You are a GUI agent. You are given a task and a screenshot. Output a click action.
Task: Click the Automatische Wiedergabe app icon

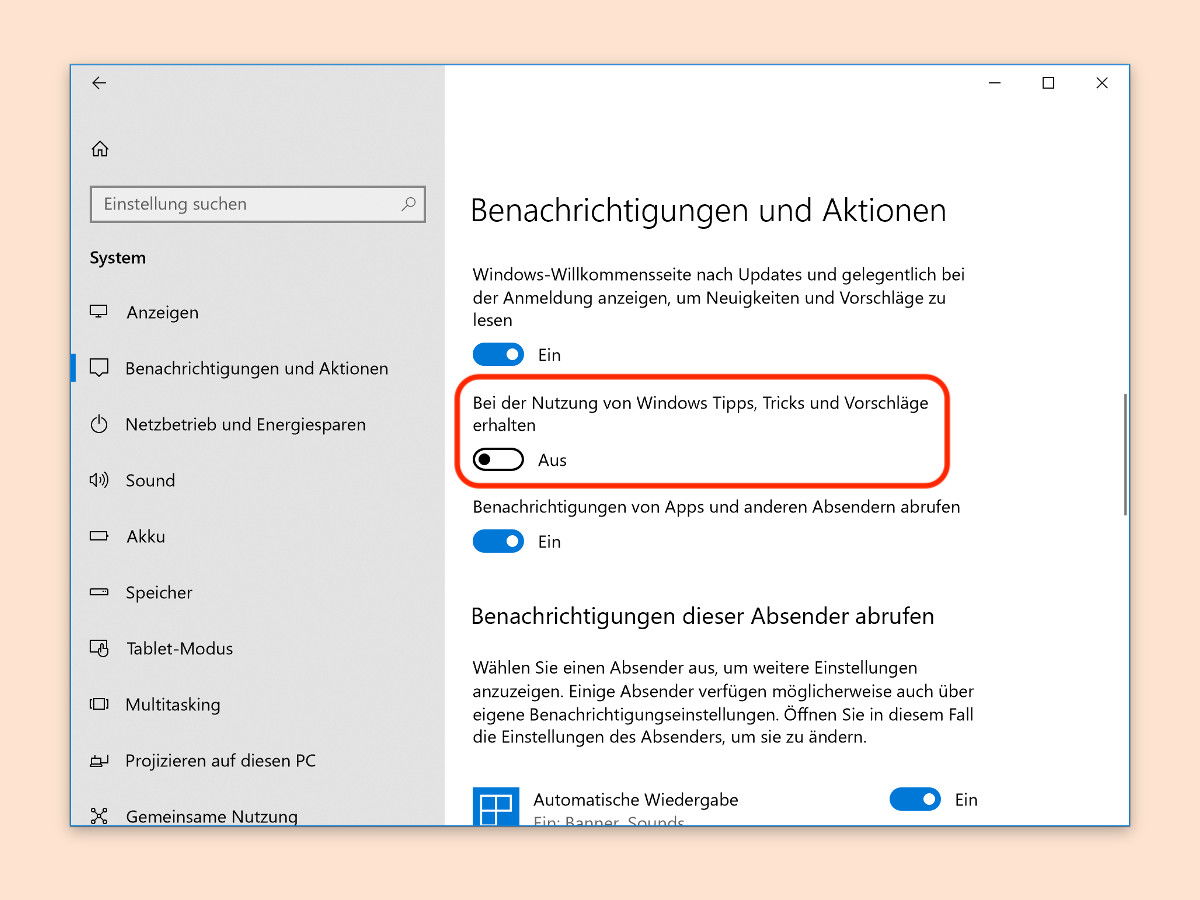pos(496,806)
